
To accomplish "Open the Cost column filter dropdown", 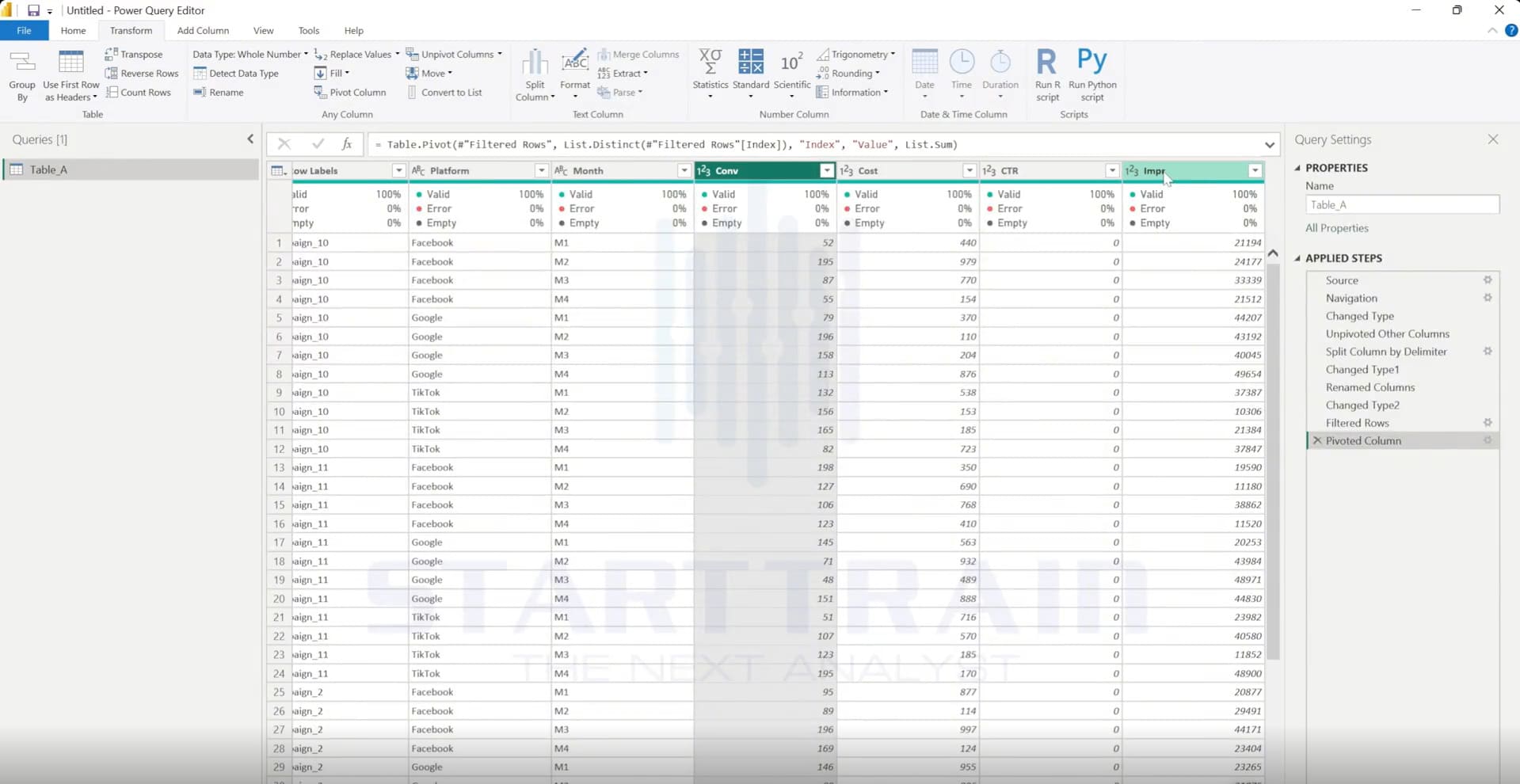I will pos(970,170).
